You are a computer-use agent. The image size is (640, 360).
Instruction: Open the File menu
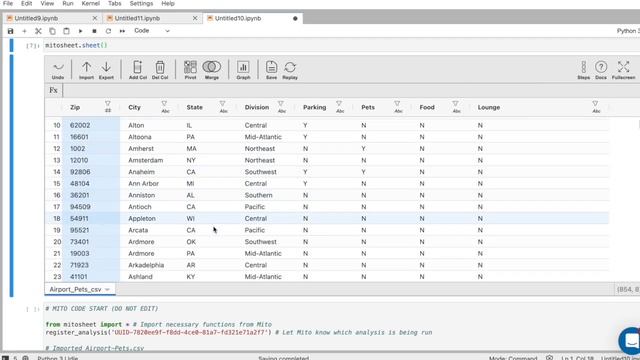pos(8,4)
